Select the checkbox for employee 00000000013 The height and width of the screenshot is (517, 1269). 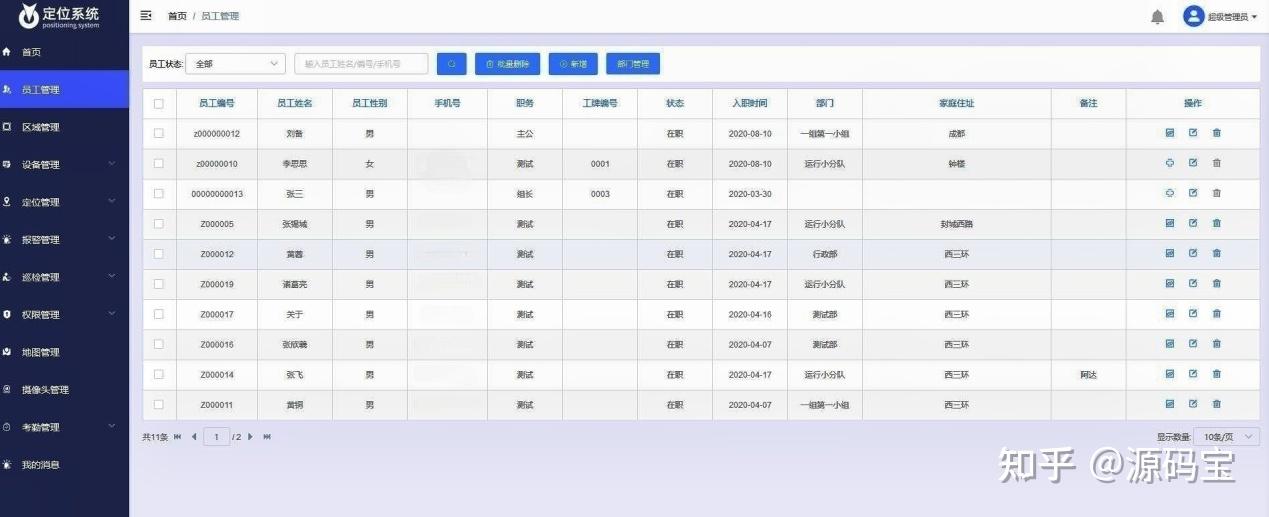tap(158, 193)
